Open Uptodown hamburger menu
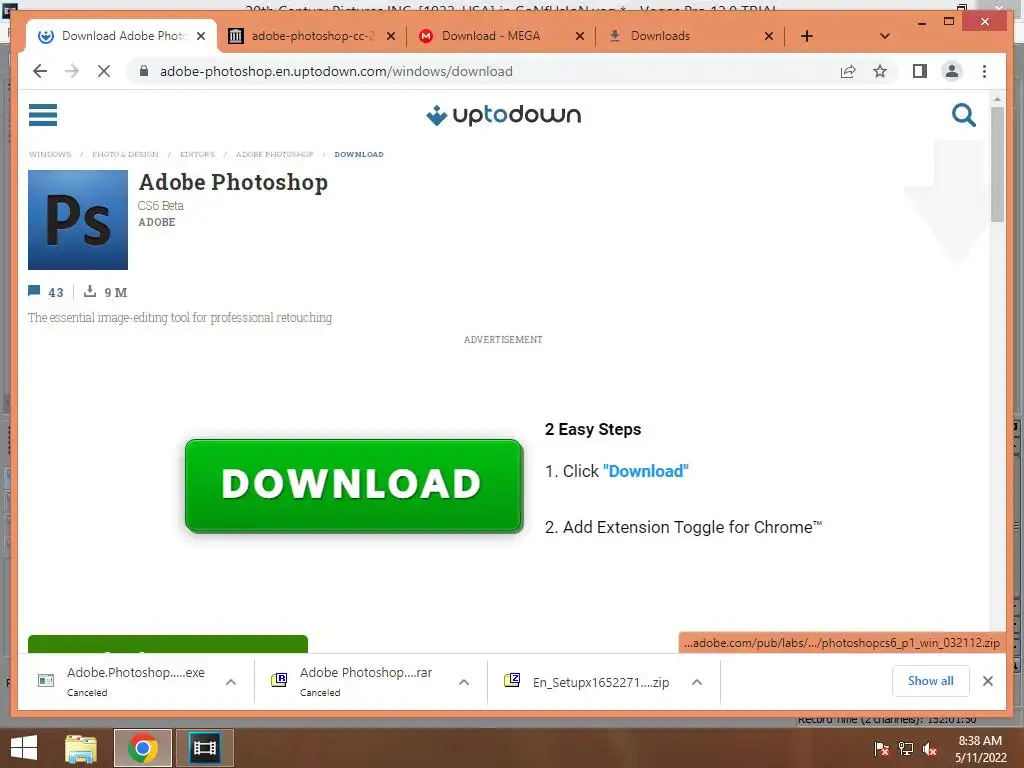 click(43, 115)
